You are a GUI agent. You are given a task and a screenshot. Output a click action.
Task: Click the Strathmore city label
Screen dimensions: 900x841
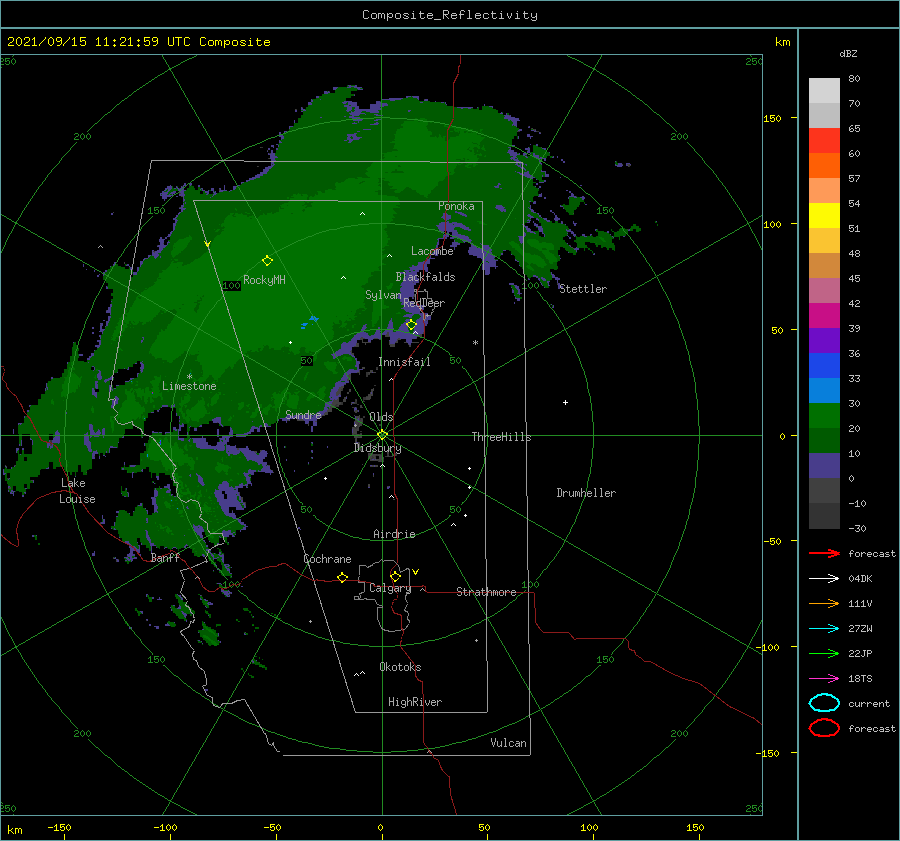(486, 592)
